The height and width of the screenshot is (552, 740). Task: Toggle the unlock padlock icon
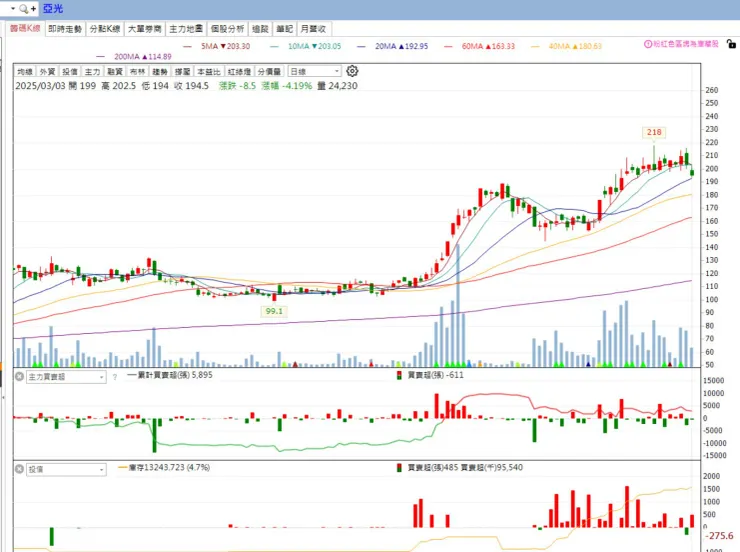[x=731, y=44]
